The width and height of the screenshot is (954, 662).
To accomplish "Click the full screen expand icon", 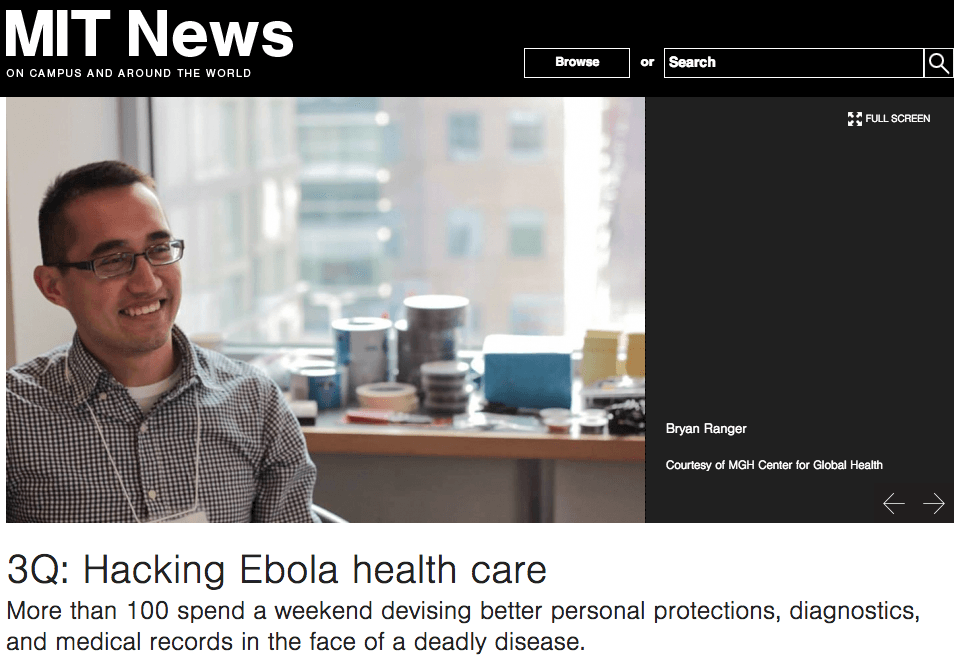I will (x=854, y=119).
